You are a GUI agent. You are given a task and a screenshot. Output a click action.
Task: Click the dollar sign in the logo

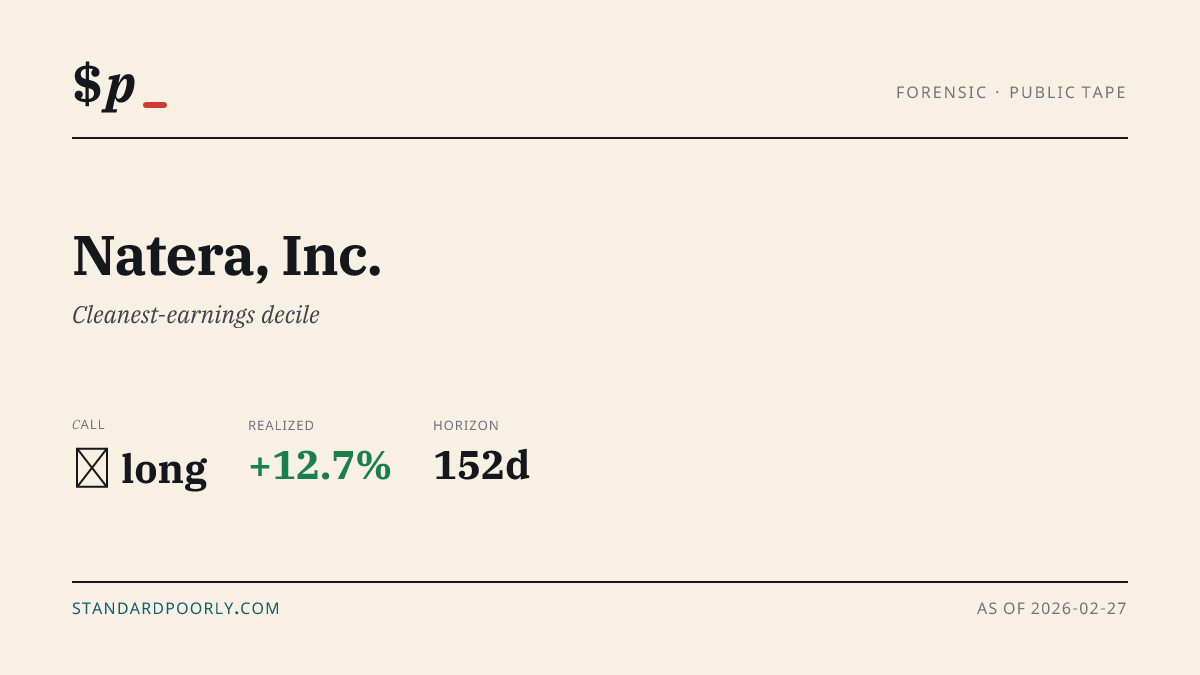[87, 84]
